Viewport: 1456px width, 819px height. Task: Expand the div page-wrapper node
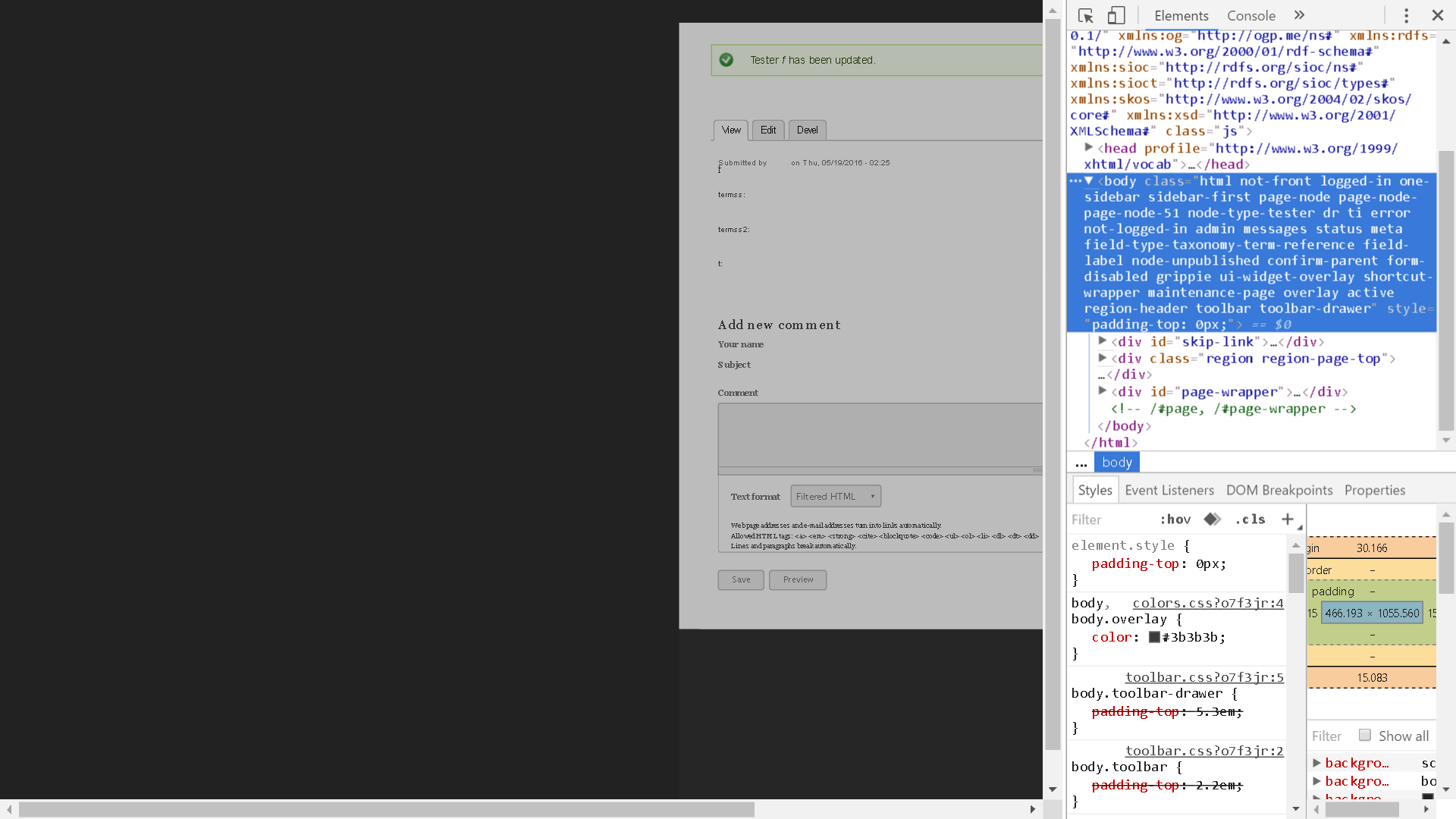[x=1103, y=391]
